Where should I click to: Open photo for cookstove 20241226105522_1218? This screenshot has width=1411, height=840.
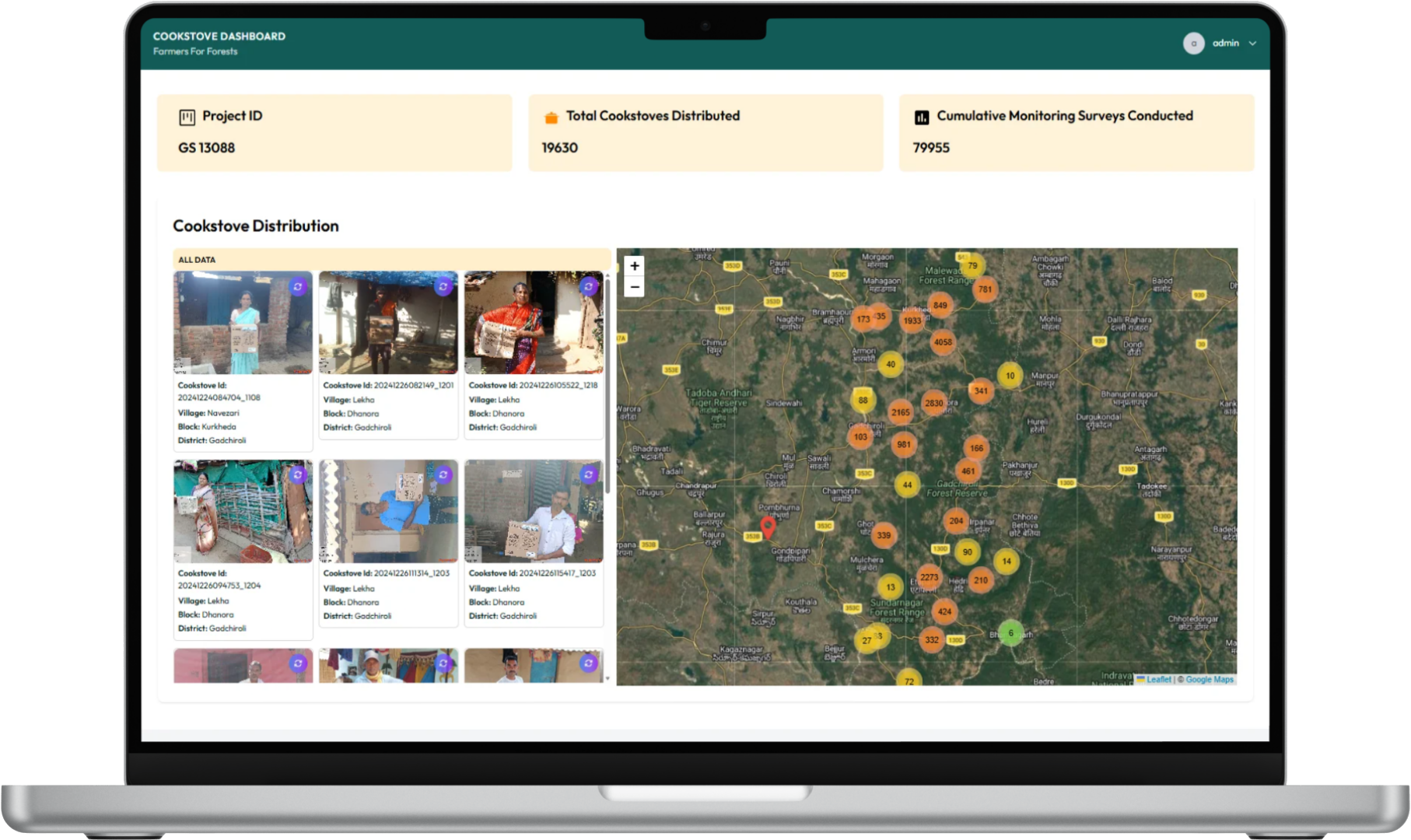click(534, 323)
